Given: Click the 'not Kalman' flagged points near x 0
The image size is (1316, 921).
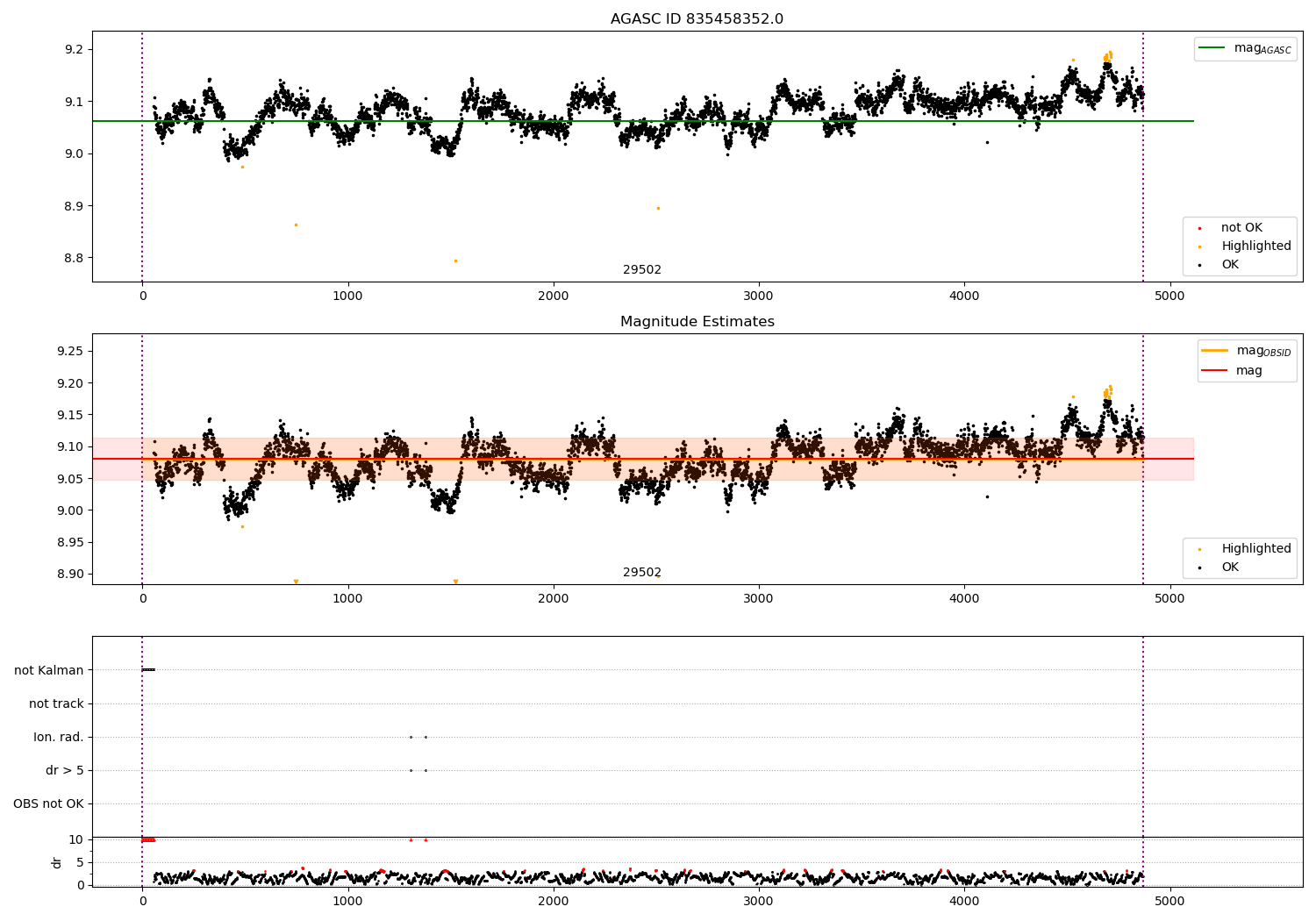Looking at the screenshot, I should click(x=148, y=670).
